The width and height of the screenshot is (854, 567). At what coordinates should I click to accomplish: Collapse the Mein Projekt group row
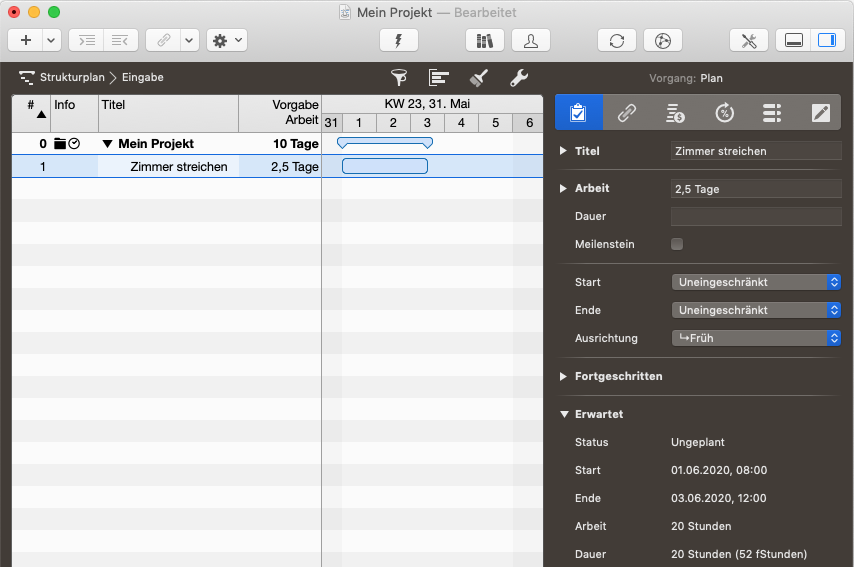tap(108, 144)
